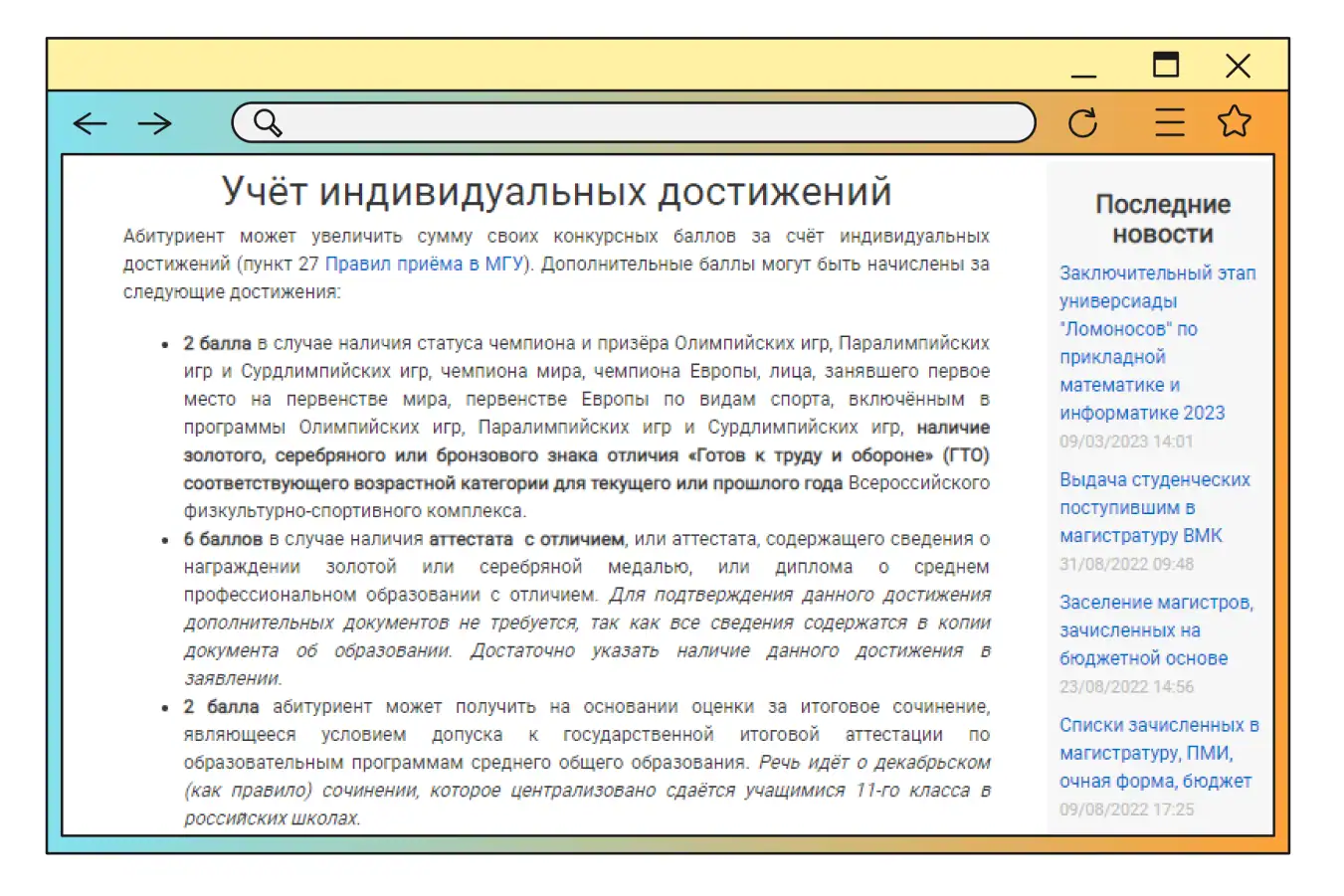
Task: Open news 'Заселение магистров, зачисленных на бюджетной основе'
Action: coord(1156,629)
